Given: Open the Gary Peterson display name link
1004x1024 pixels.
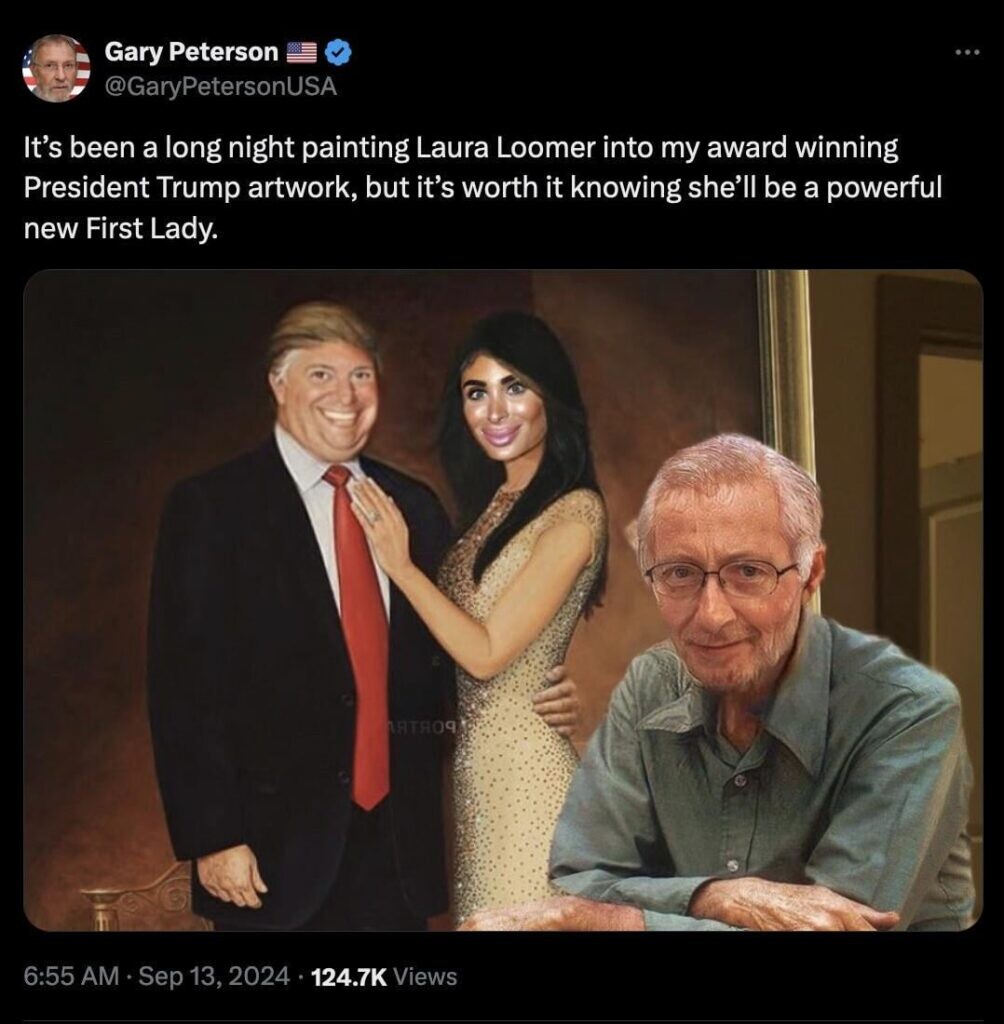Looking at the screenshot, I should point(191,52).
